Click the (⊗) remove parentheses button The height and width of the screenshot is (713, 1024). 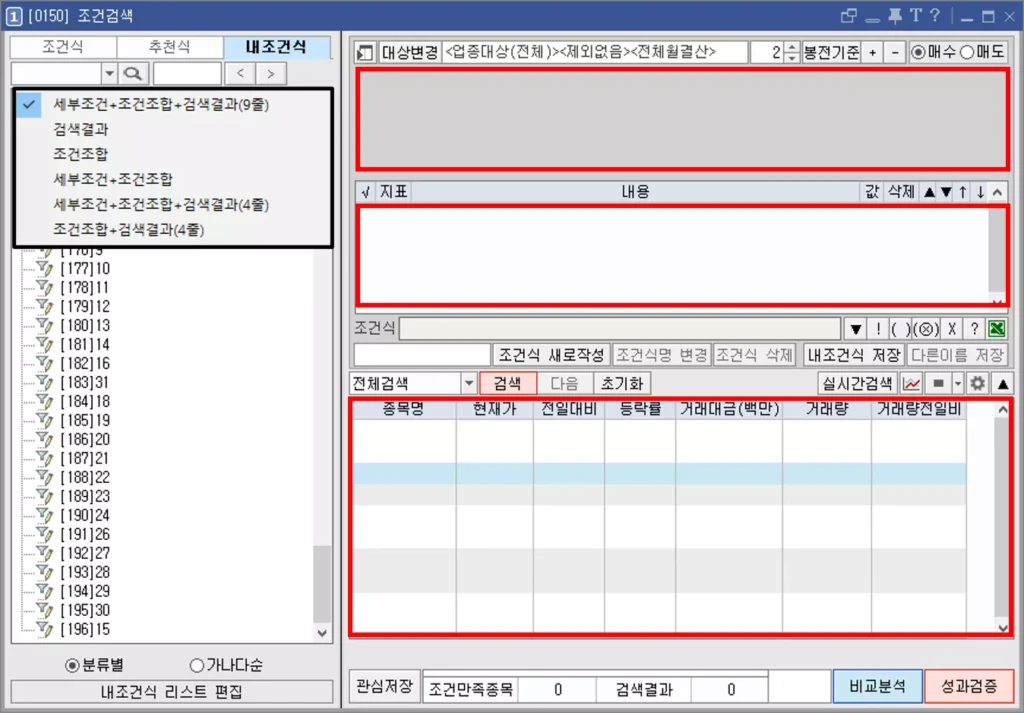pos(926,328)
